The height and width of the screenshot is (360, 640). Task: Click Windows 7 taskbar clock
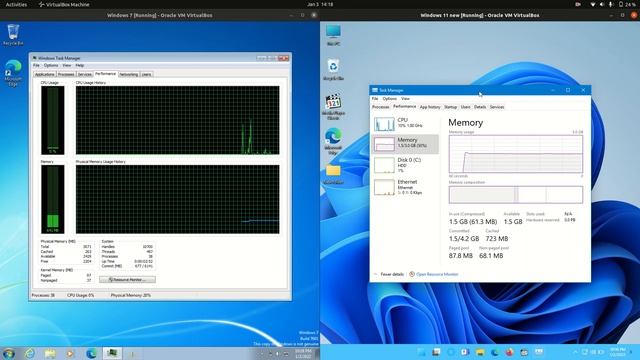pyautogui.click(x=303, y=353)
